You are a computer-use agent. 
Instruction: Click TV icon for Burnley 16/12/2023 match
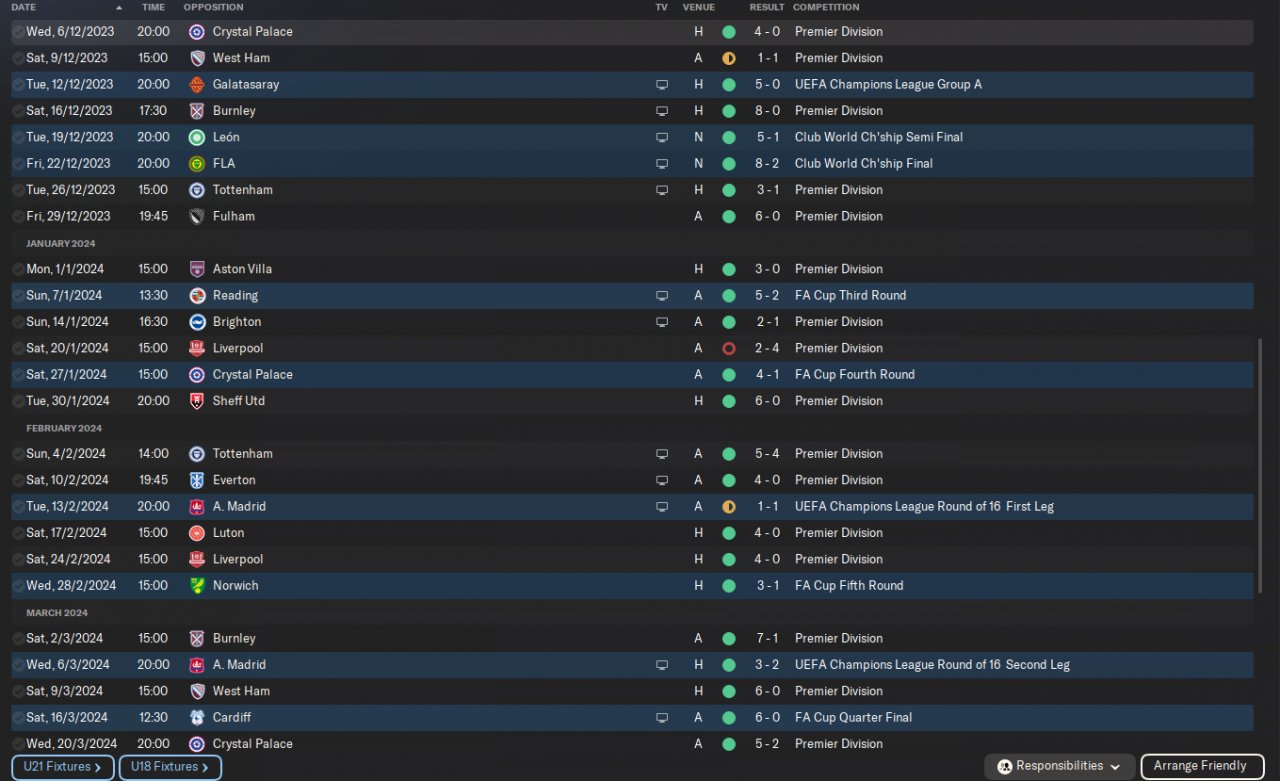[x=661, y=111]
